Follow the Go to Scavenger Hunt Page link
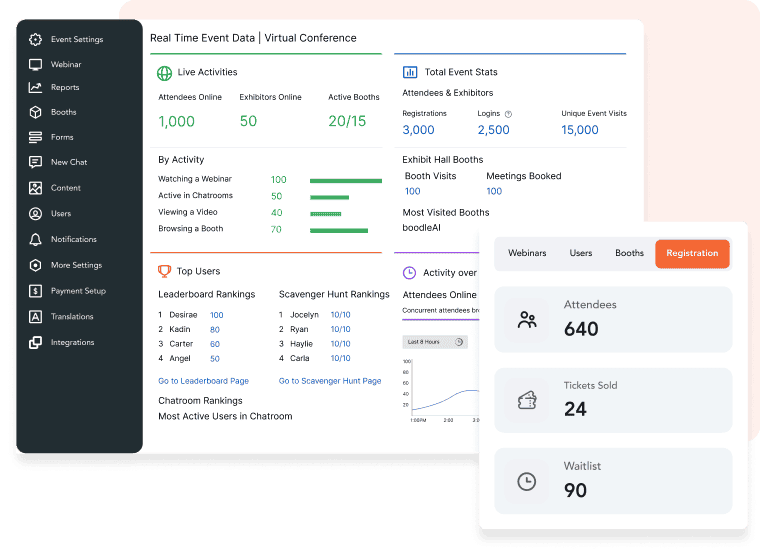760x560 pixels. 330,381
